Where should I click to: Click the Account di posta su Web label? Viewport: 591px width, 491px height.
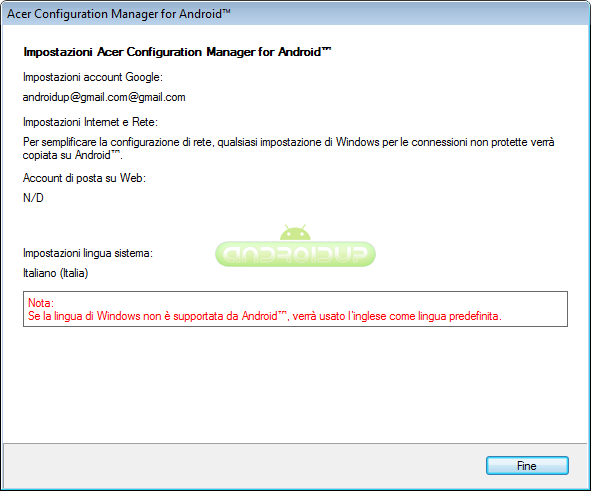[x=84, y=178]
